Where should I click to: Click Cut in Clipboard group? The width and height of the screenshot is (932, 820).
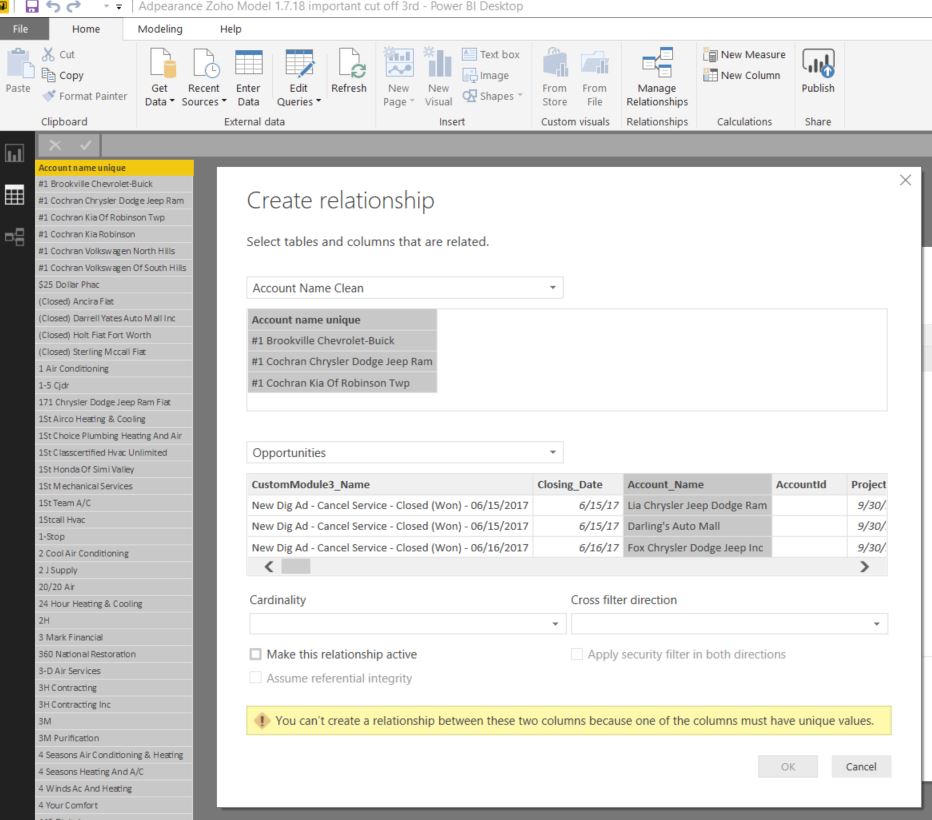tap(58, 55)
